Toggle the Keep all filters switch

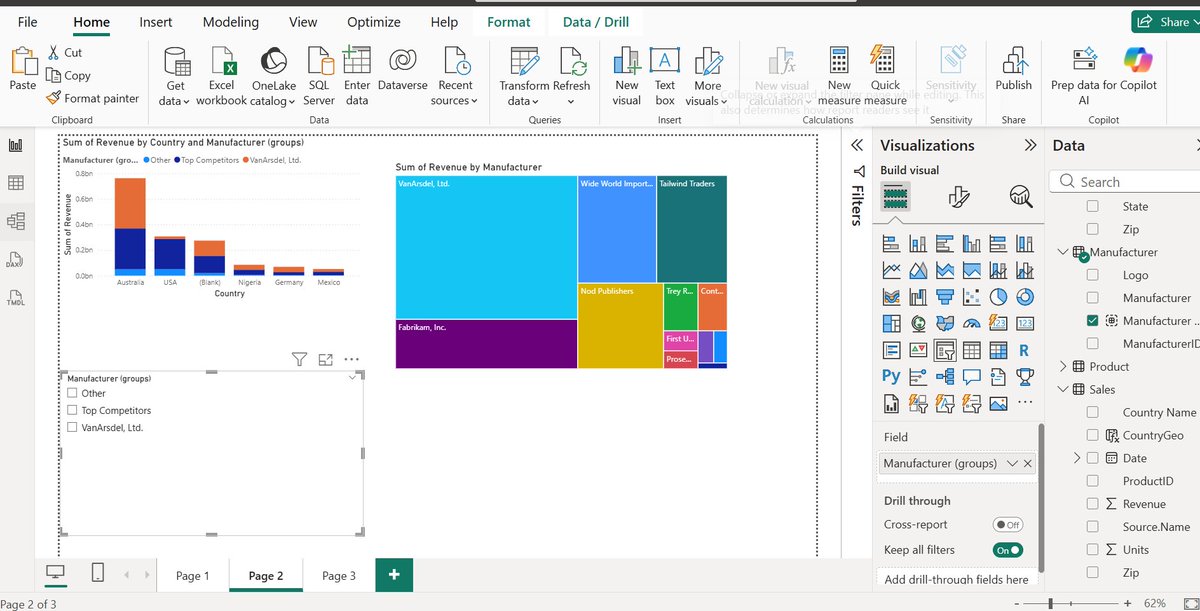click(1008, 550)
